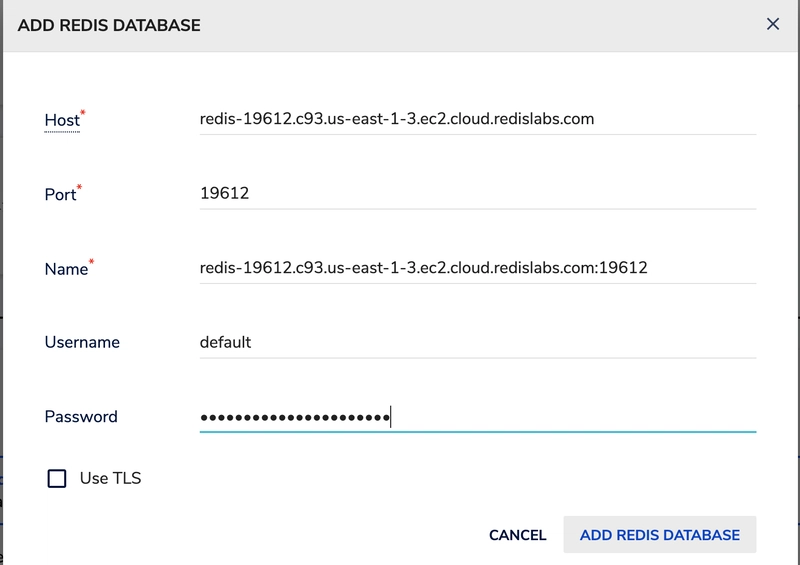The height and width of the screenshot is (565, 800).
Task: Click the red required asterisk beside Name
Action: 91,261
